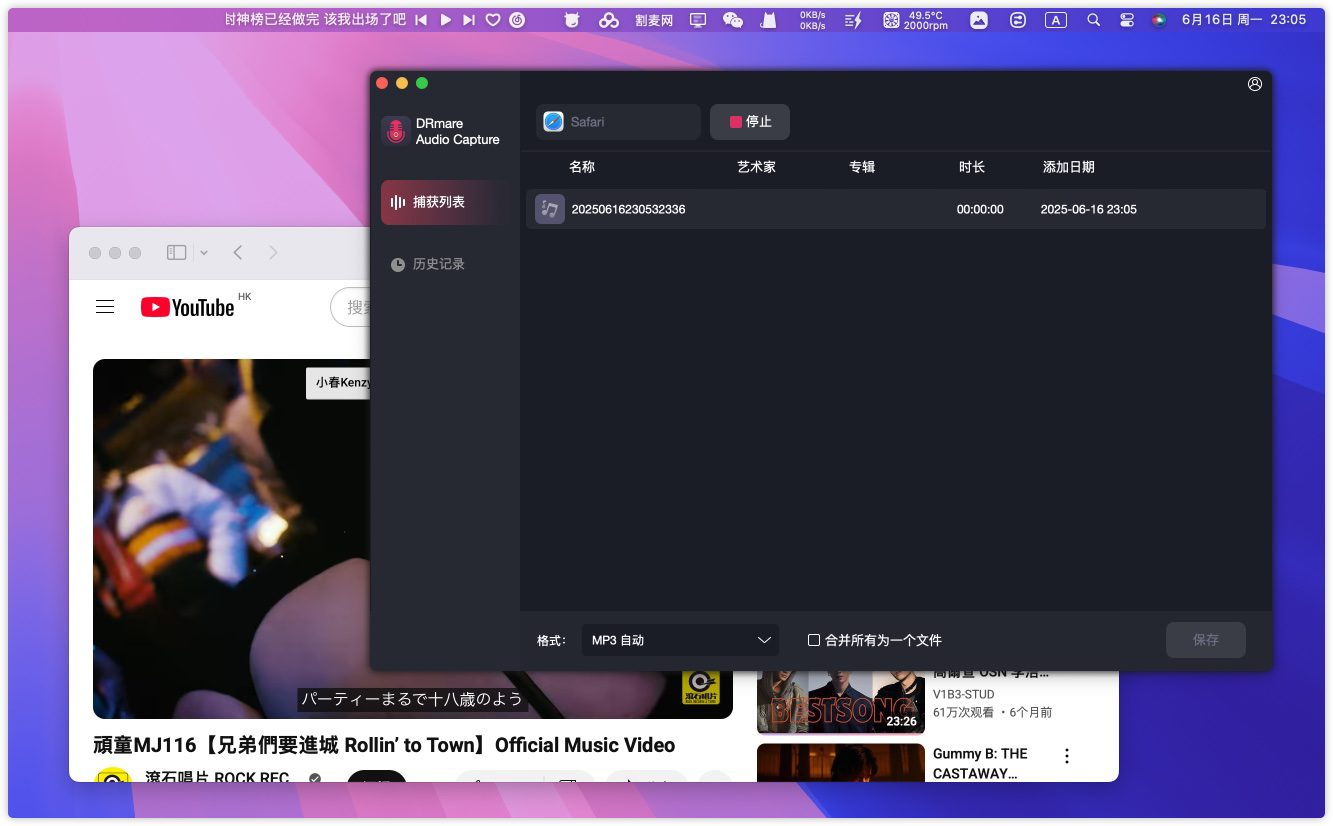The width and height of the screenshot is (1333, 826).
Task: Open Spotlight search in menu bar
Action: point(1093,20)
